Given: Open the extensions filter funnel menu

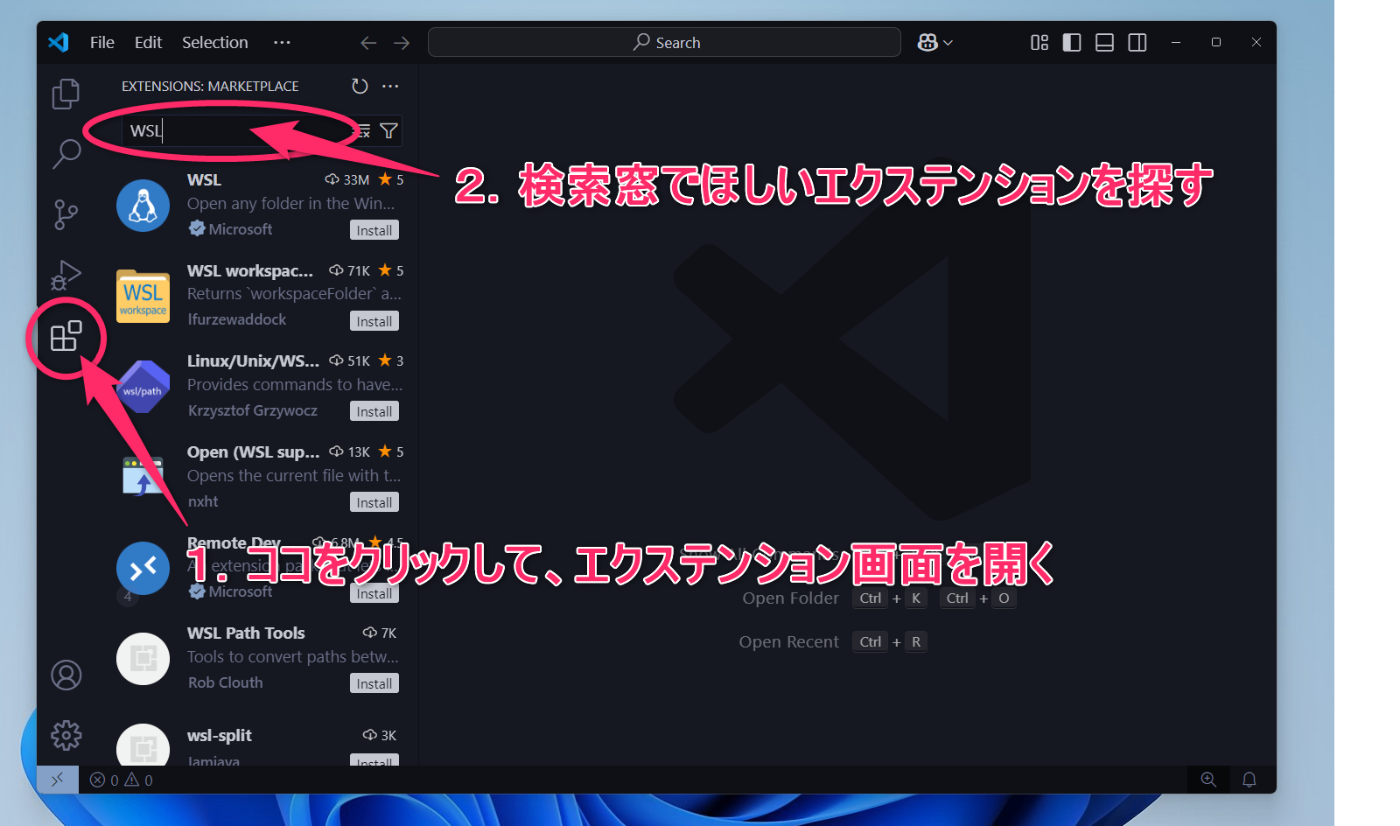Looking at the screenshot, I should tap(389, 130).
